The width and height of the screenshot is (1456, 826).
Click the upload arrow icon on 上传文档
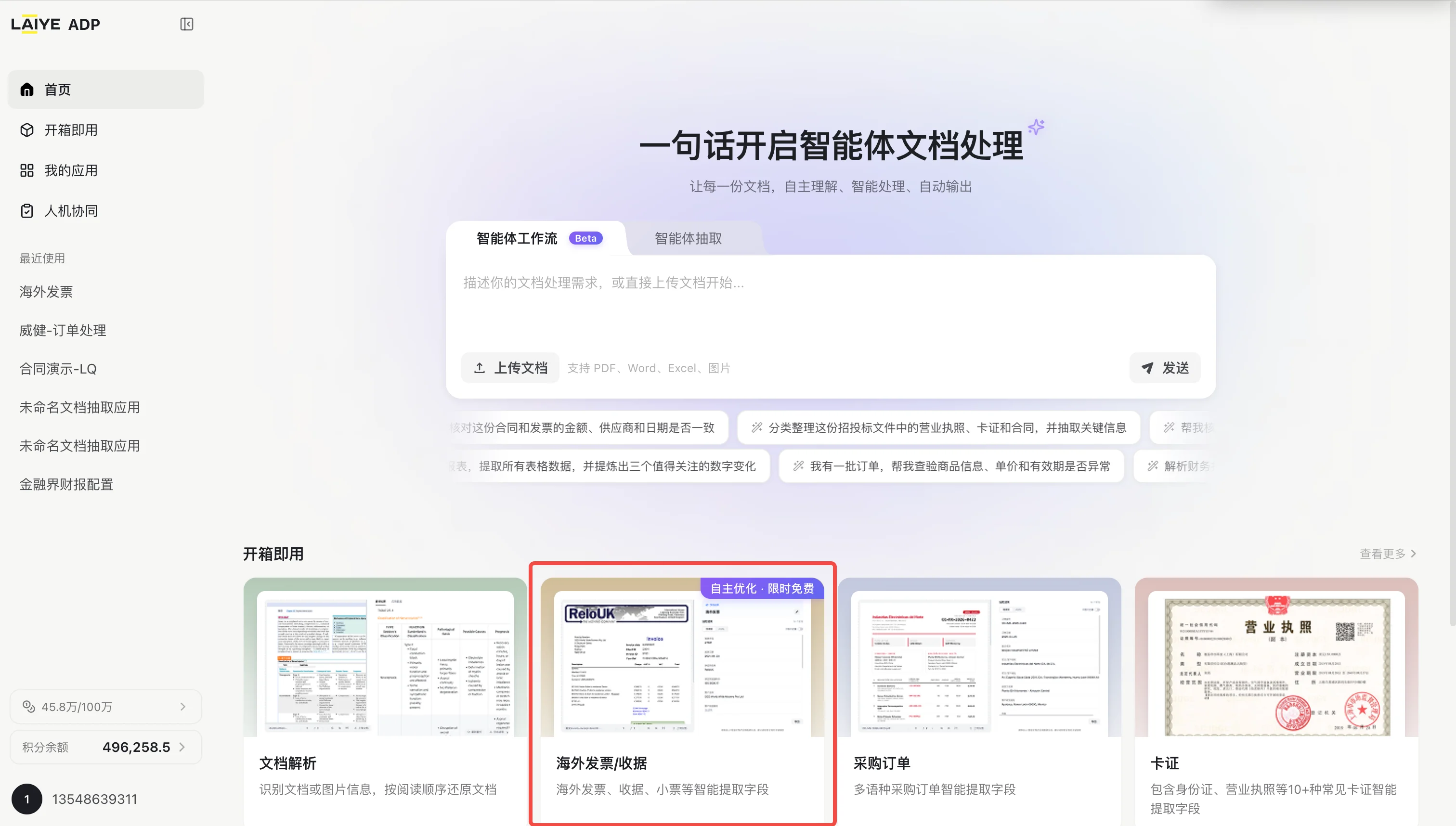tap(480, 368)
